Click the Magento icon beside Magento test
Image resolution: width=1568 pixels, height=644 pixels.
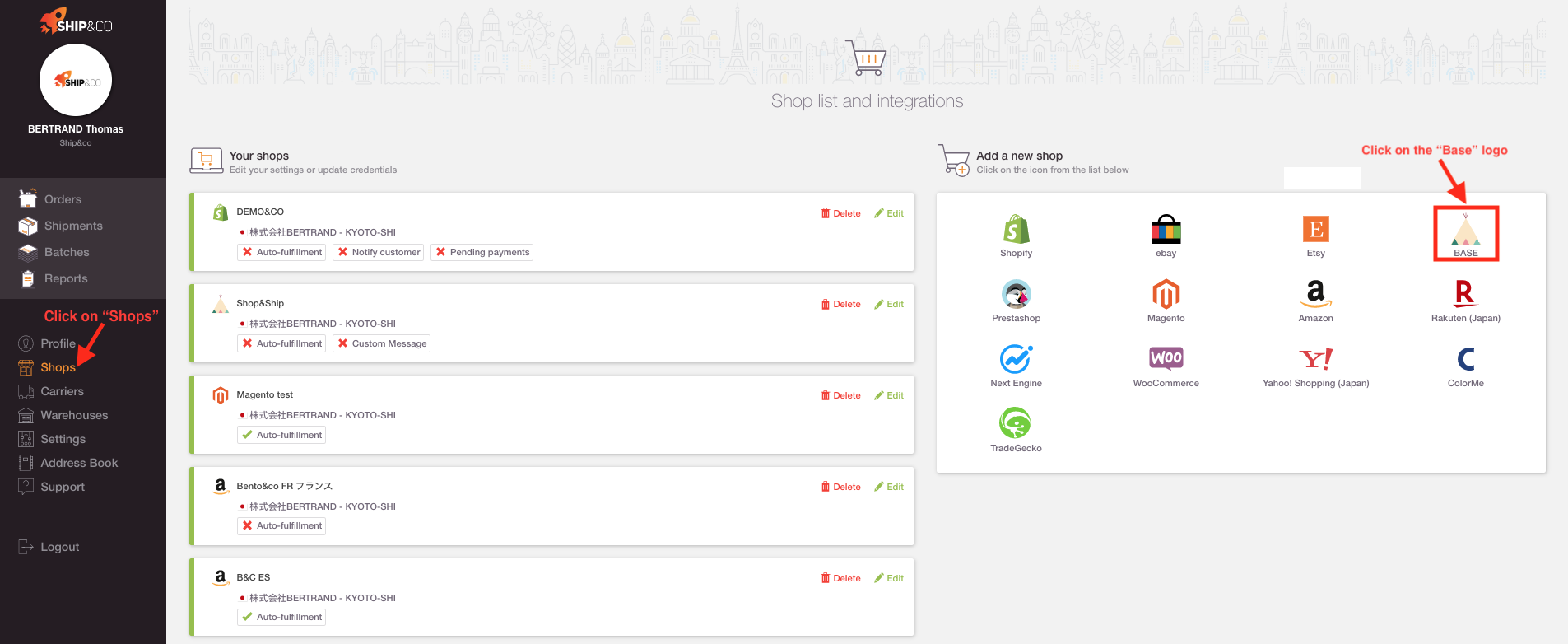click(221, 395)
